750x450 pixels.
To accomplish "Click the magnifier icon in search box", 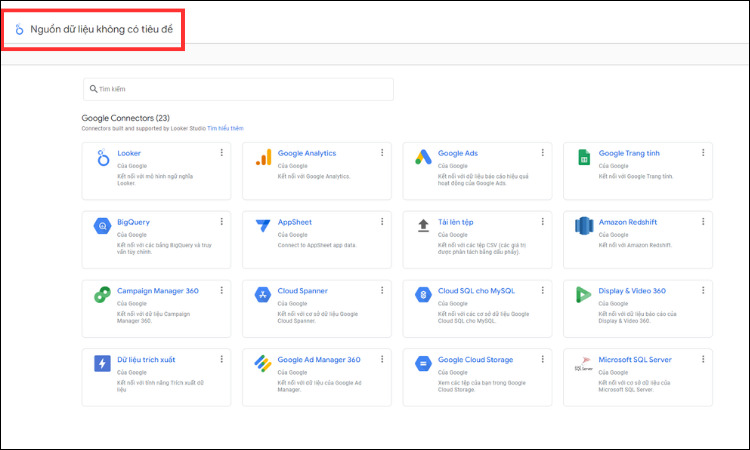I will (93, 89).
